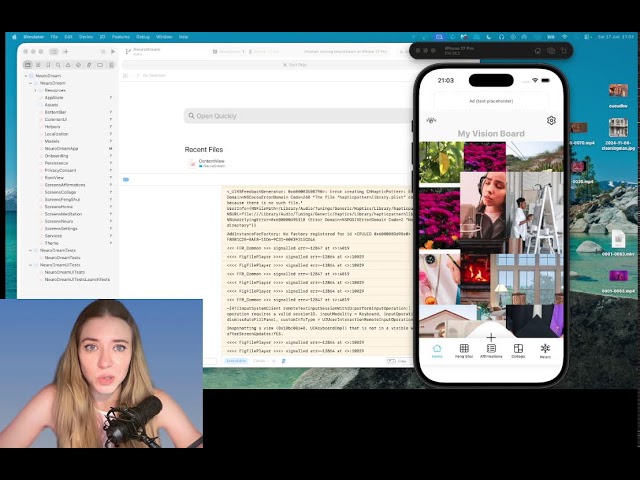Open the Bookmarks navigator icon
The image size is (640, 480).
(x=48, y=64)
